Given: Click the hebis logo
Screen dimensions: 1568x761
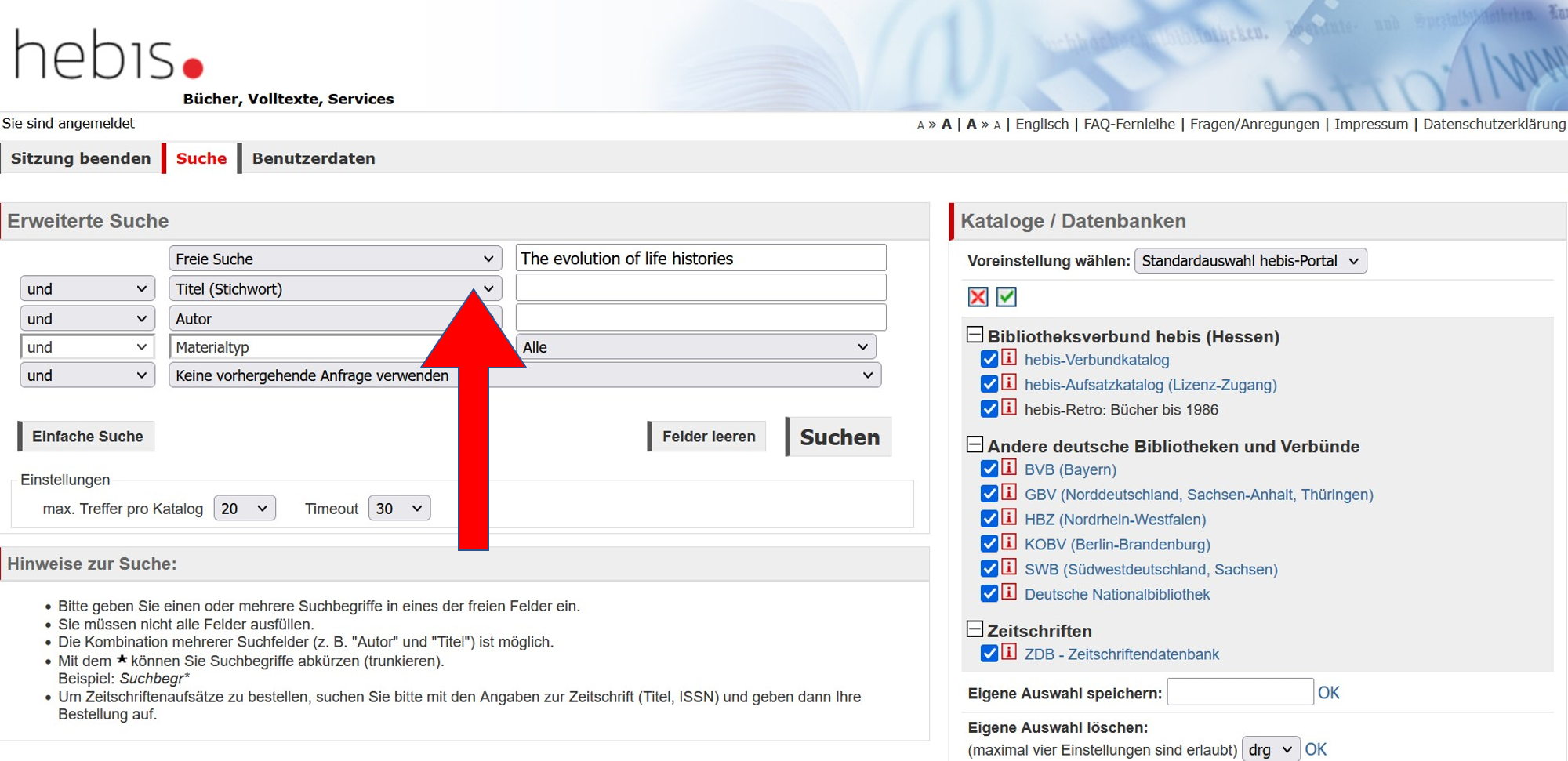Looking at the screenshot, I should (109, 55).
